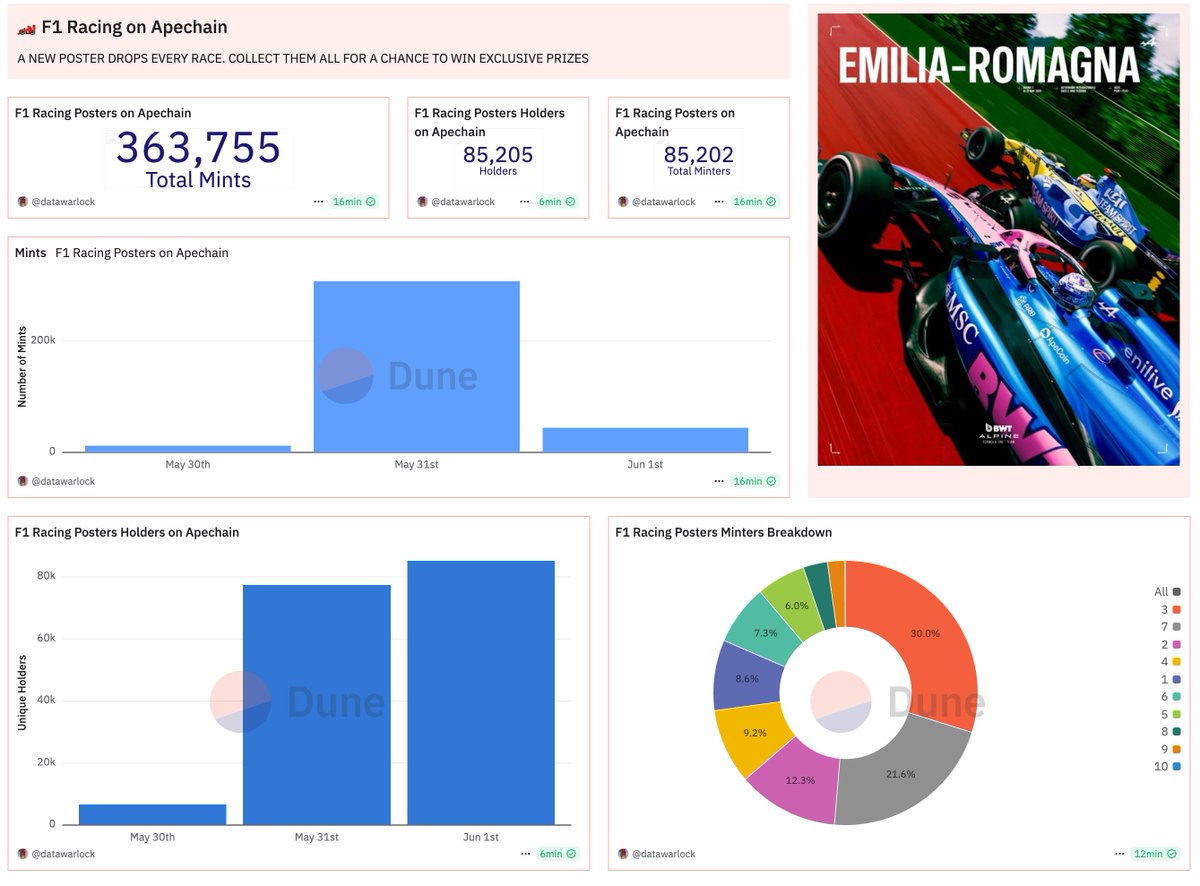
Task: Click May 30th bar in Mints chart
Action: coord(188,449)
